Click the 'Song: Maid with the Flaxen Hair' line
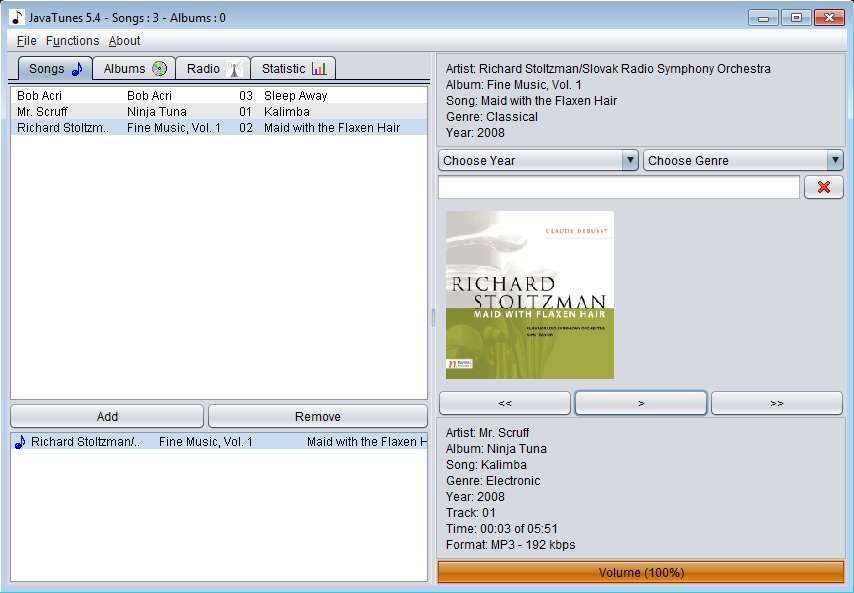 point(531,101)
